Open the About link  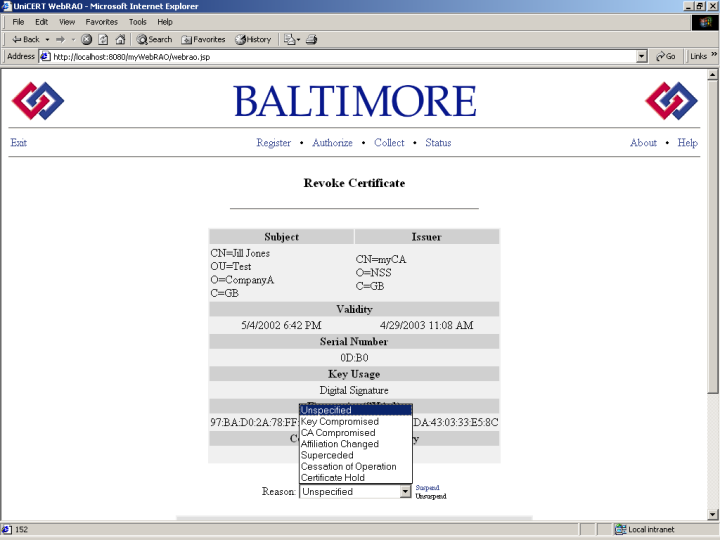click(x=643, y=143)
